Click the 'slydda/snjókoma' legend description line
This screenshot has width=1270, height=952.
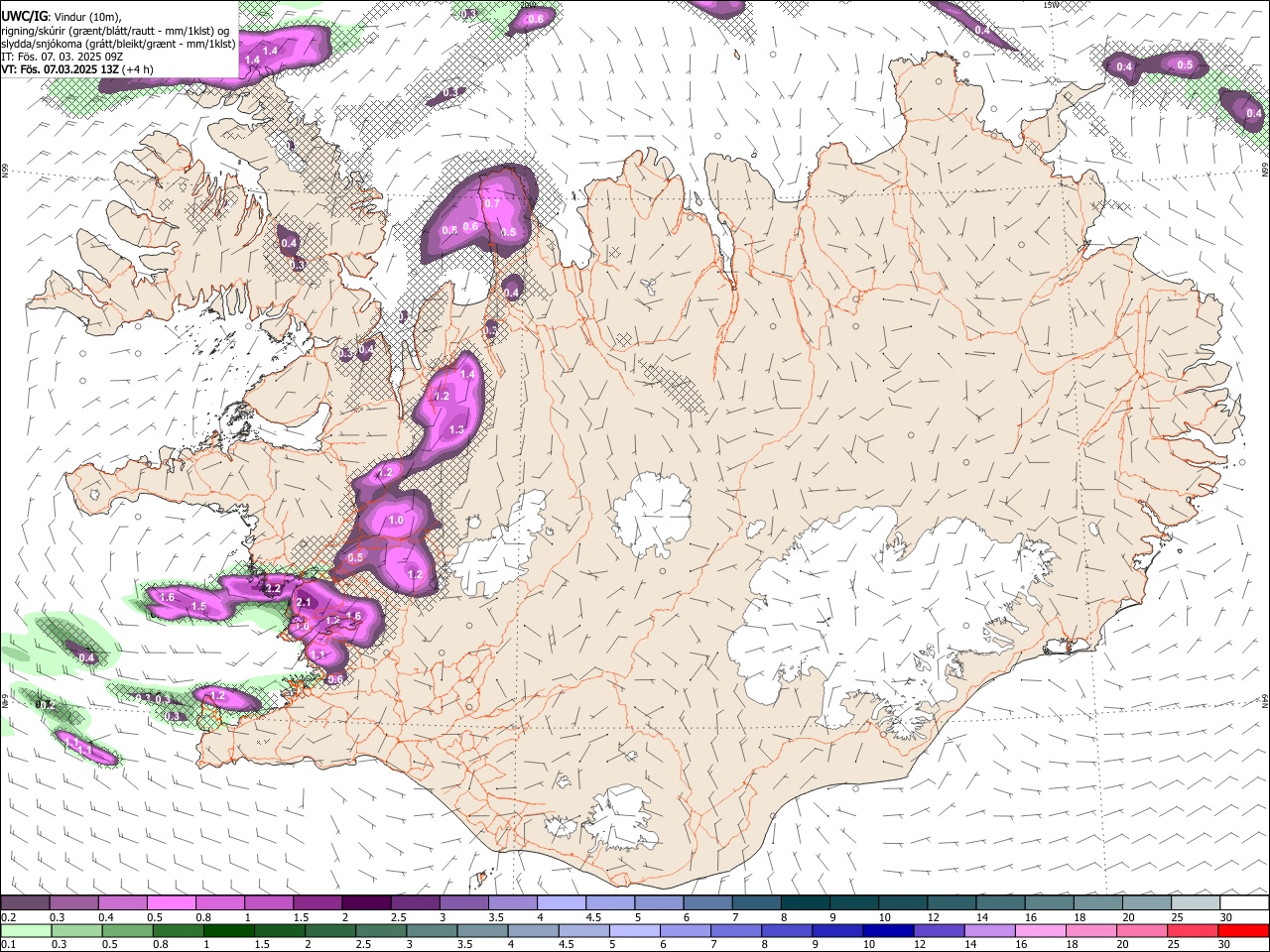(x=118, y=44)
